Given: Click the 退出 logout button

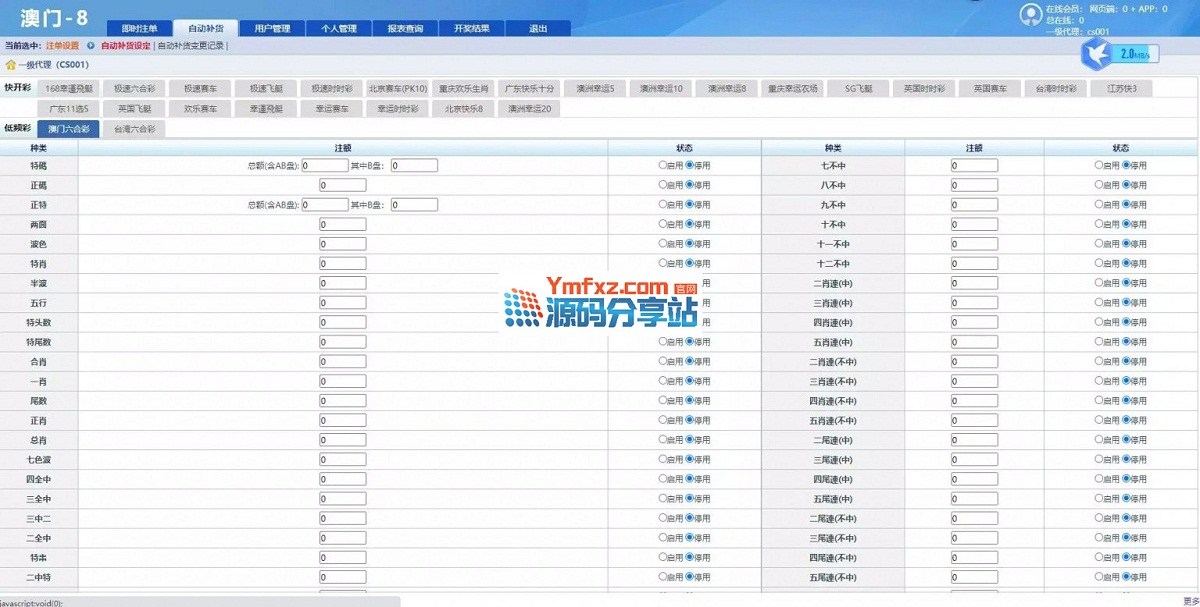Looking at the screenshot, I should click(538, 29).
